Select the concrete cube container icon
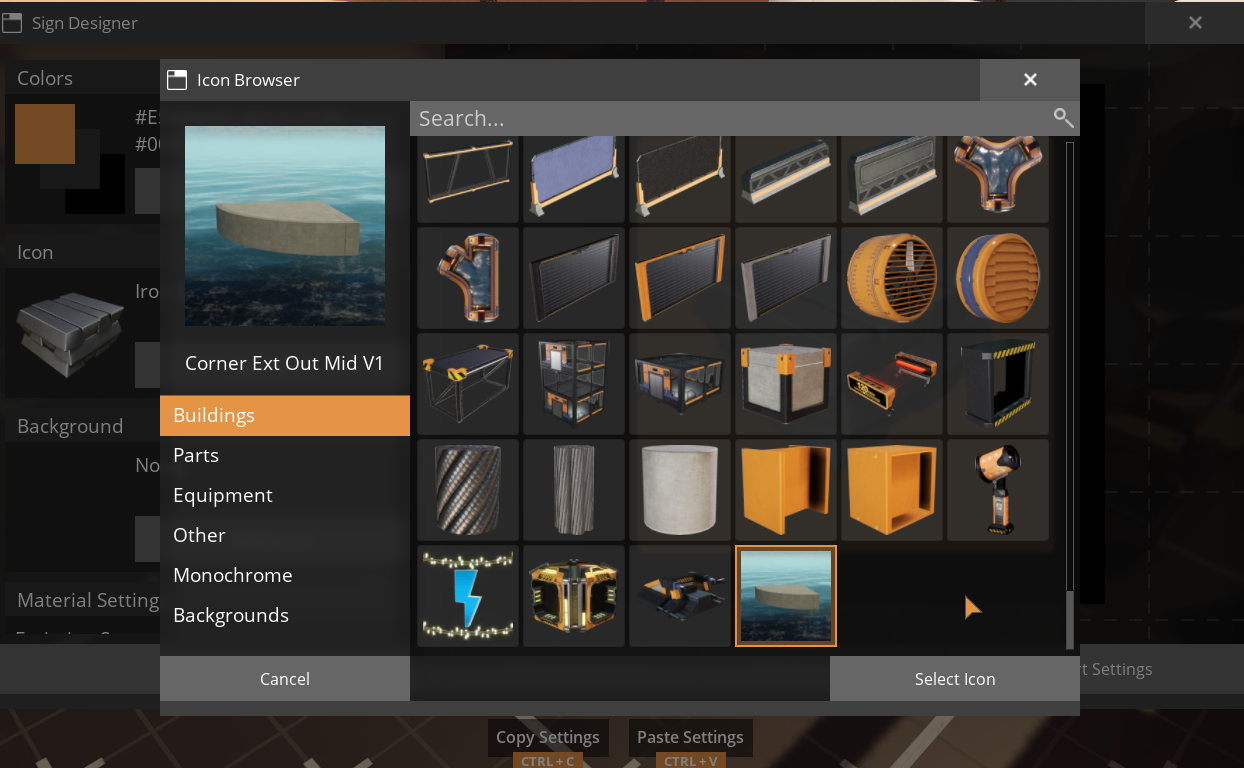 [786, 383]
